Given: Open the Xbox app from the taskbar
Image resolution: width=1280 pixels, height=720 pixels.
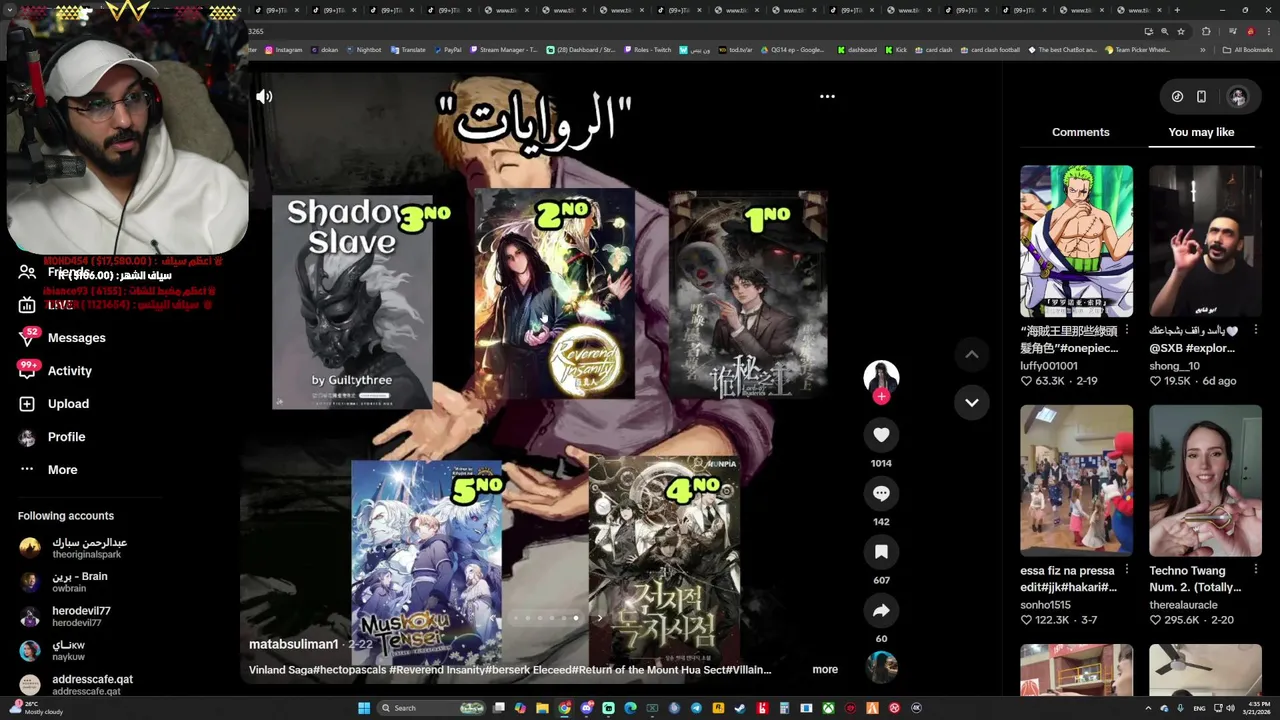Looking at the screenshot, I should point(829,708).
